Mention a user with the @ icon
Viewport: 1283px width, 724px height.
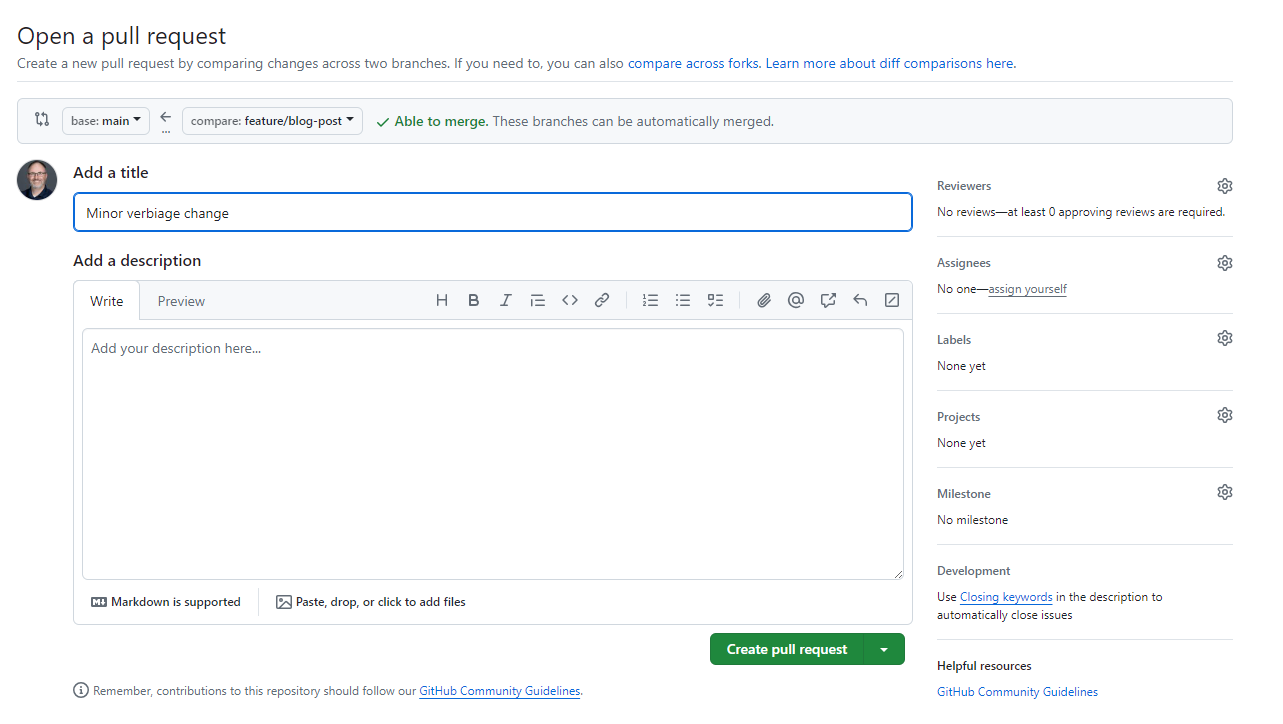[795, 299]
